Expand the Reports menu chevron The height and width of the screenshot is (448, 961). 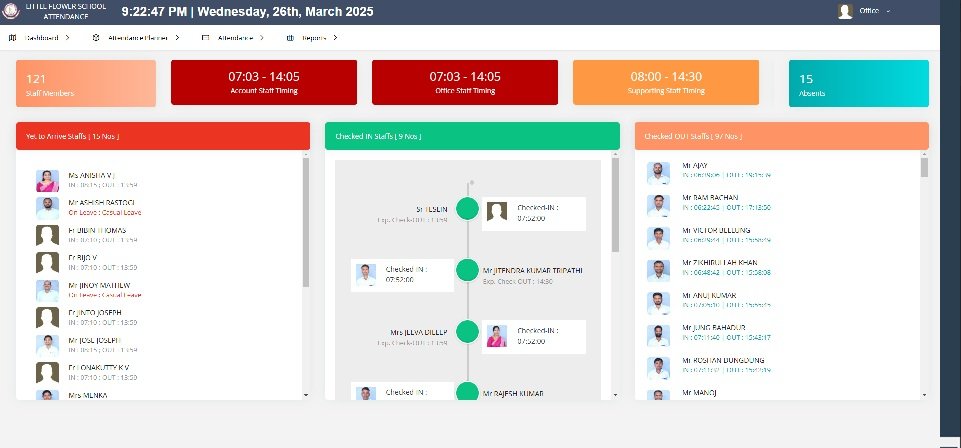[335, 38]
